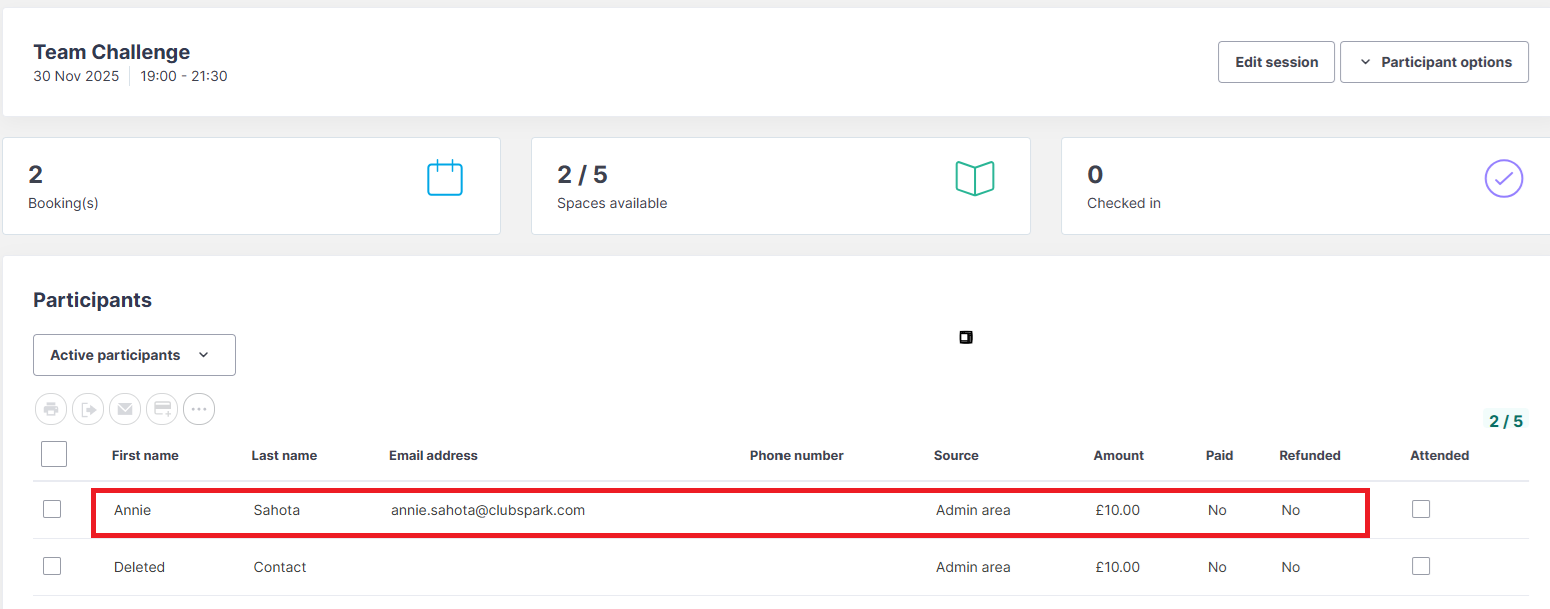
Task: Click the First name column header
Action: [145, 456]
